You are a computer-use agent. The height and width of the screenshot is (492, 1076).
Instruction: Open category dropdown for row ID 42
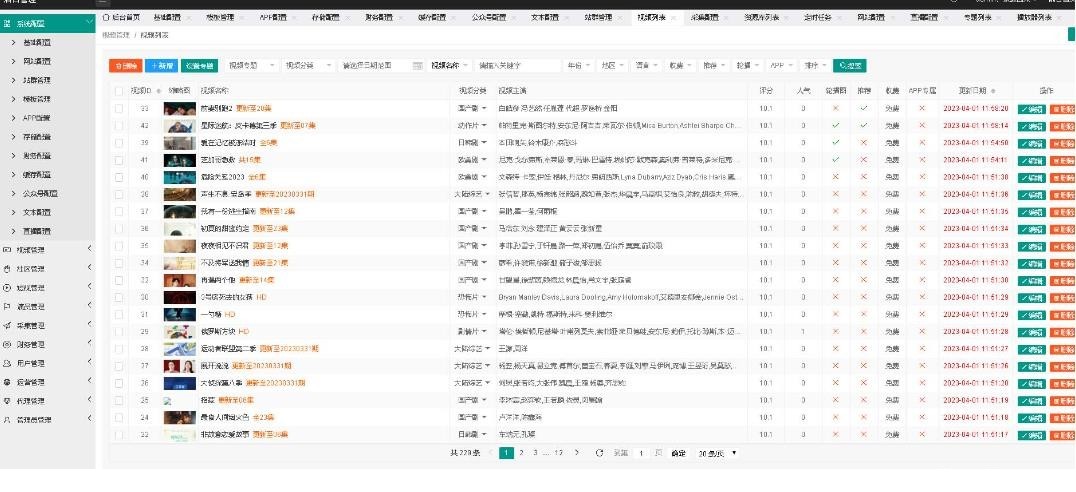click(x=473, y=126)
